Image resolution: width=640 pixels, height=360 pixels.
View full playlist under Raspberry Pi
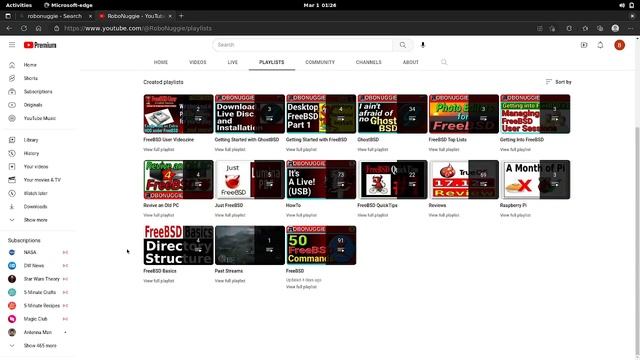click(515, 215)
